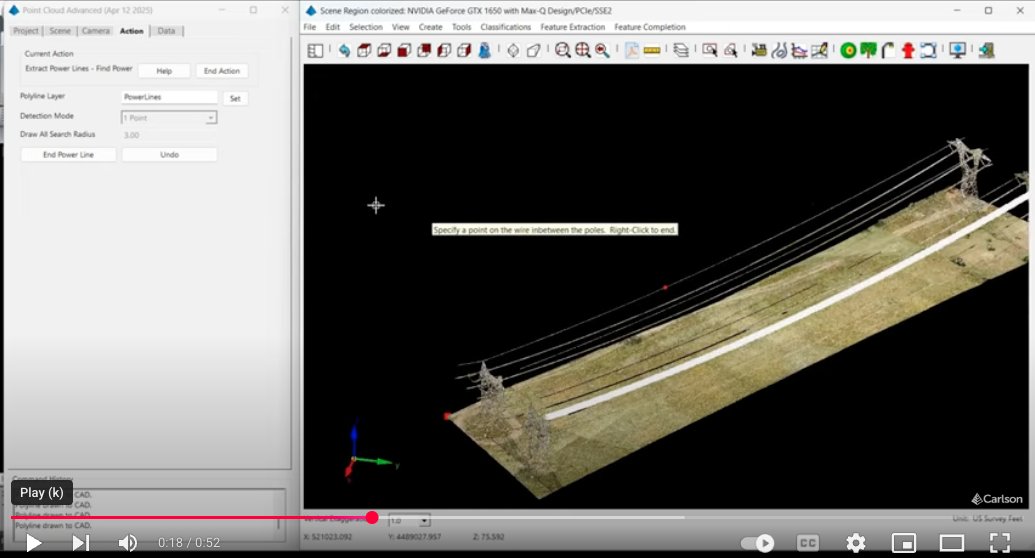
Task: Click the green tree extraction icon
Action: click(x=868, y=50)
